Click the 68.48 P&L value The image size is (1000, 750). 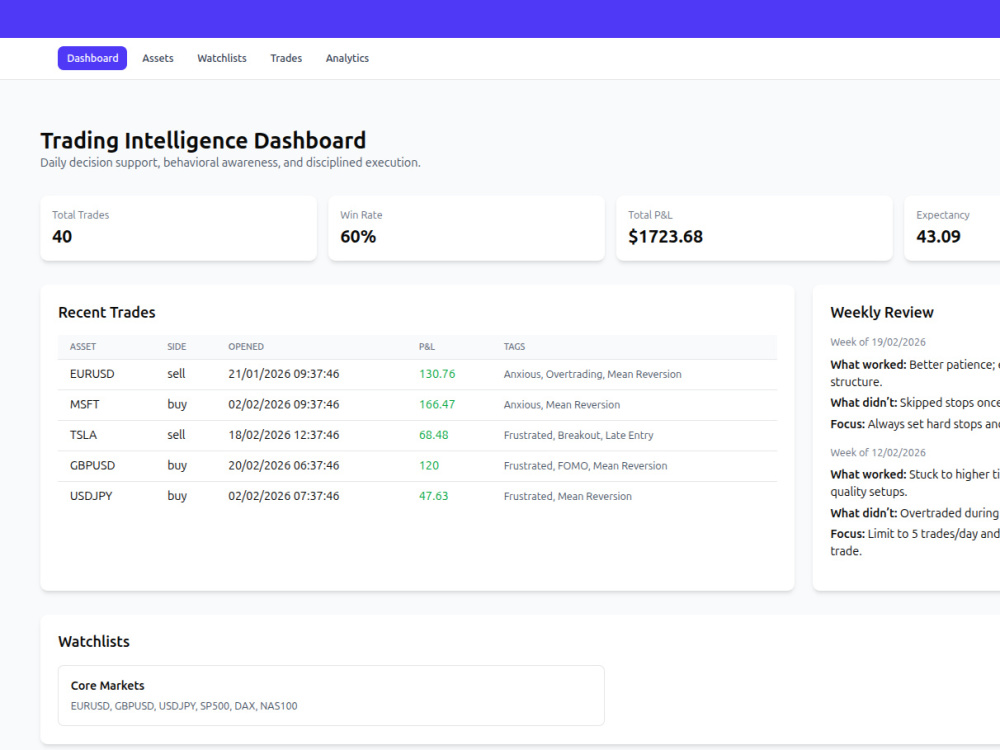[434, 435]
